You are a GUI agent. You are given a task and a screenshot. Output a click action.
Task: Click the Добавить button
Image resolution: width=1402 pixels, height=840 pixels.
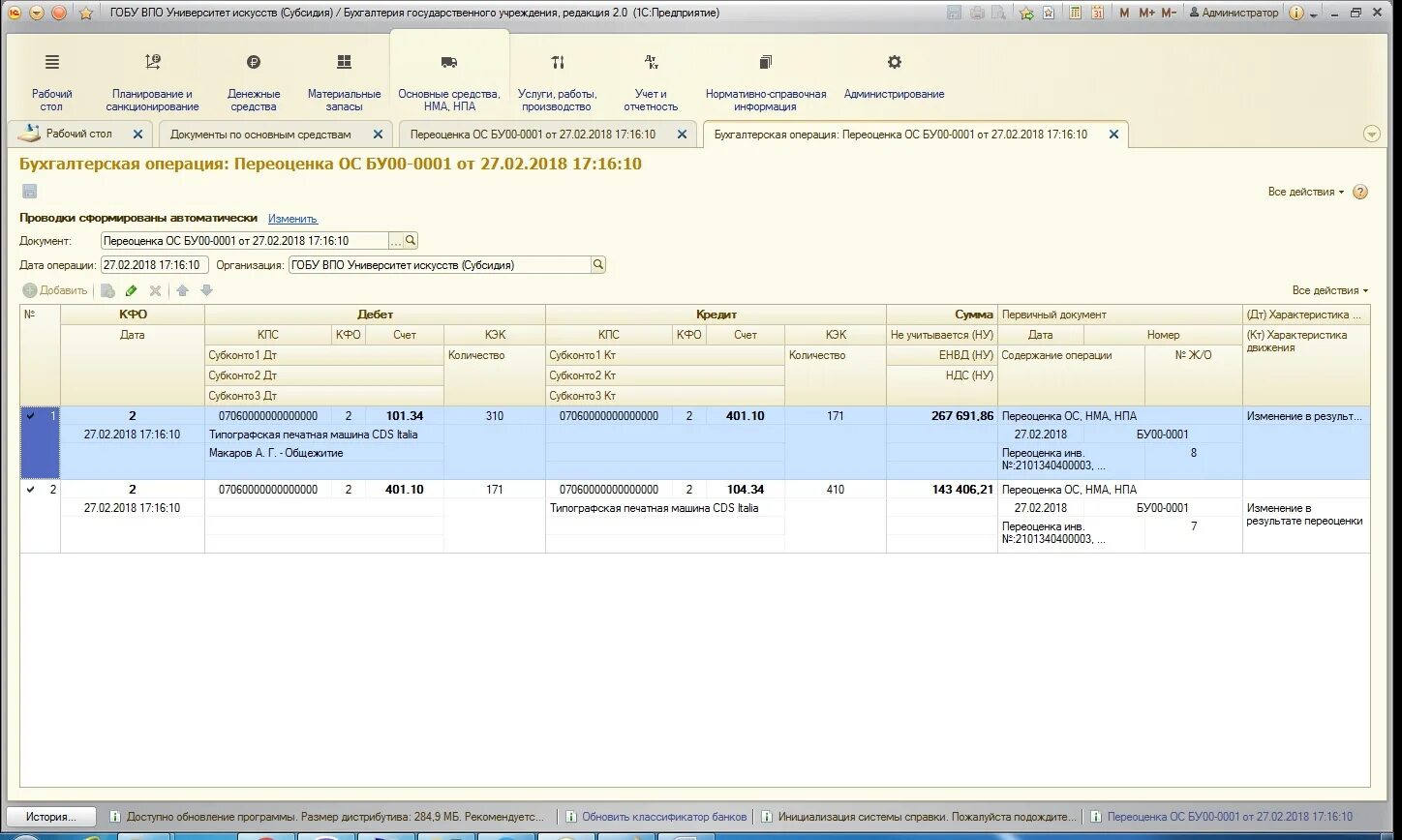coord(55,290)
